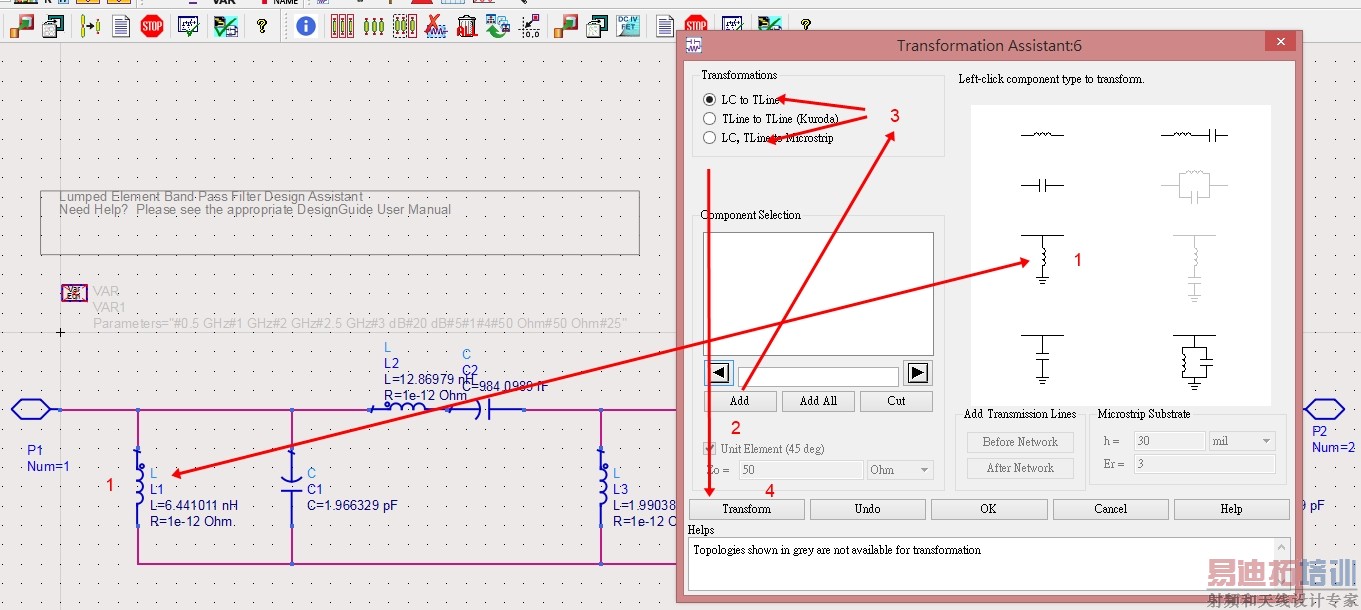Screen dimensions: 1361x610
Task: Click the Transformation Assistant title bar icon
Action: coord(694,46)
